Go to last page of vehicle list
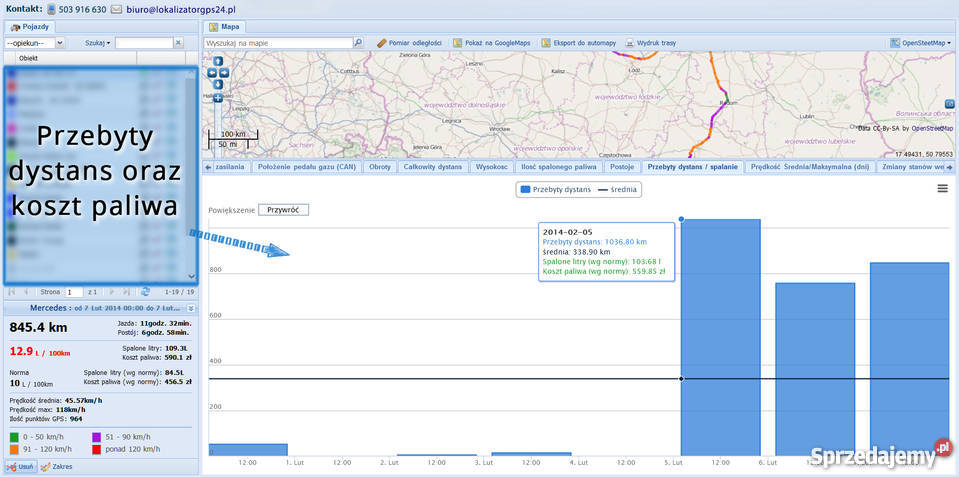This screenshot has height=477, width=959. [x=127, y=292]
